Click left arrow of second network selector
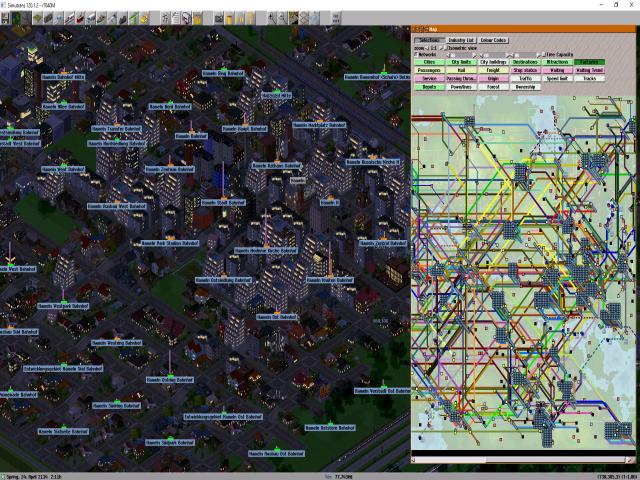Viewport: 640px width, 480px height. coord(482,55)
